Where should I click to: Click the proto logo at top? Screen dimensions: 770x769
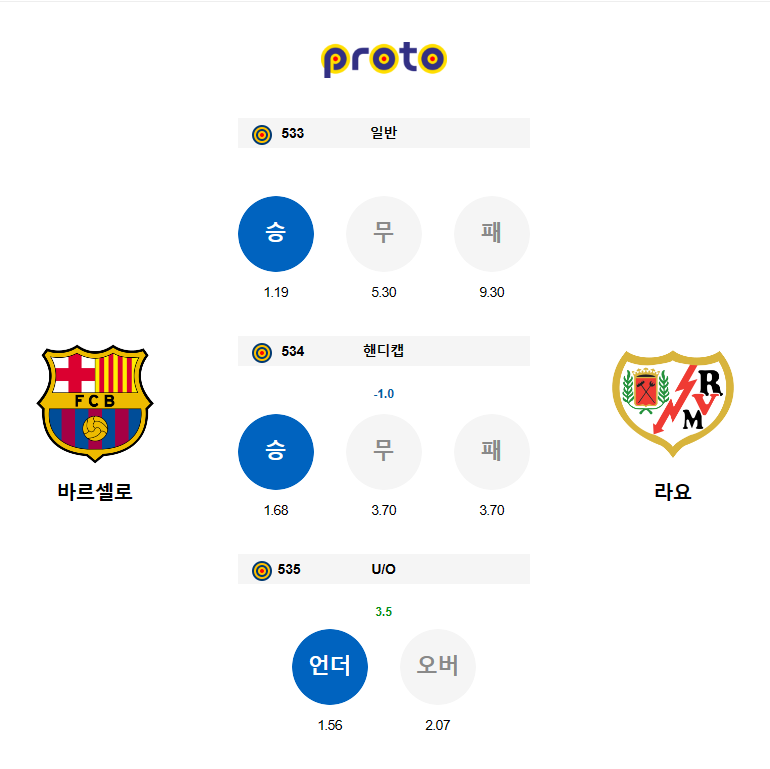coord(384,59)
